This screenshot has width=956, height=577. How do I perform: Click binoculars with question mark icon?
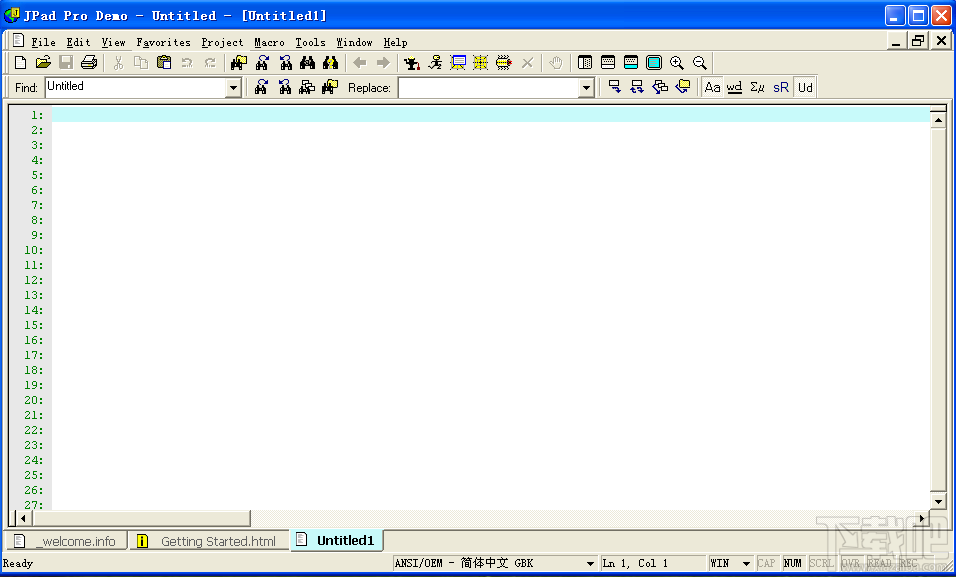pos(331,63)
